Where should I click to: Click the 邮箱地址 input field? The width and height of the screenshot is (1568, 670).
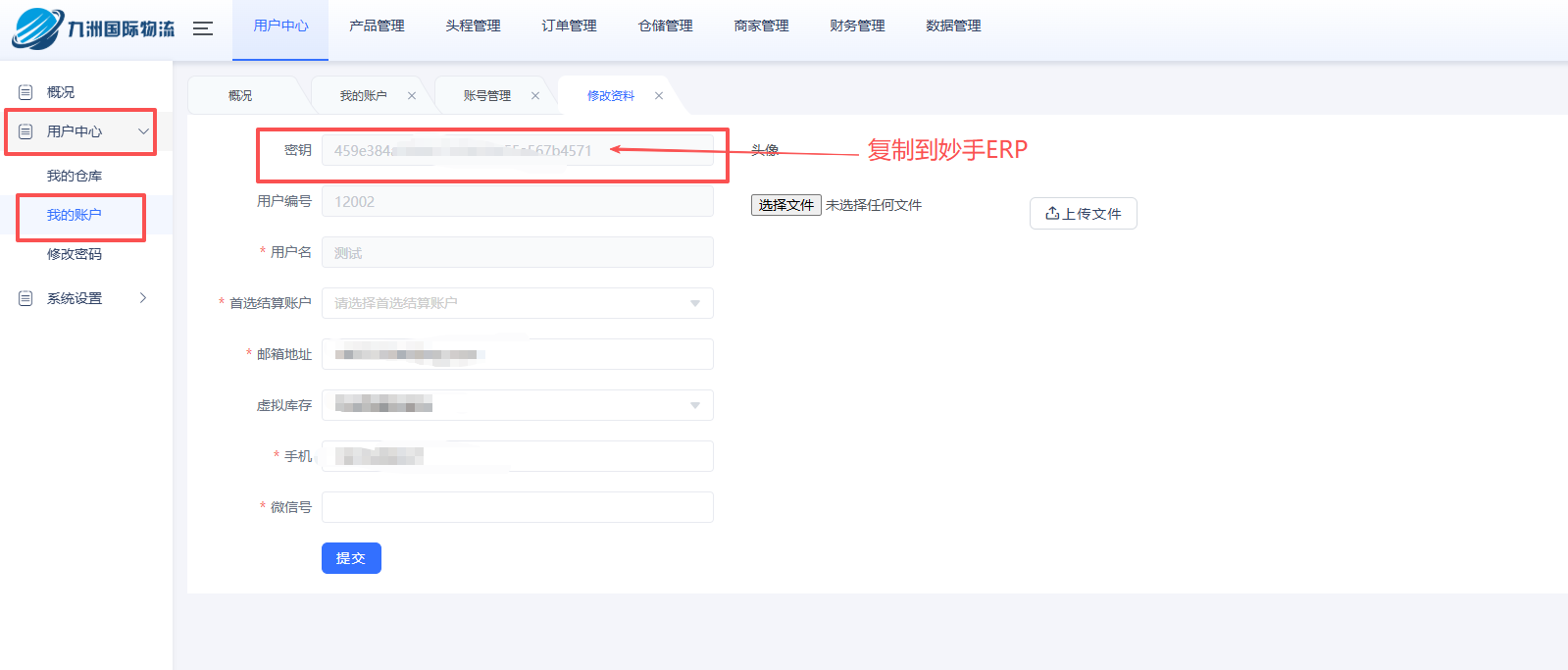[517, 354]
